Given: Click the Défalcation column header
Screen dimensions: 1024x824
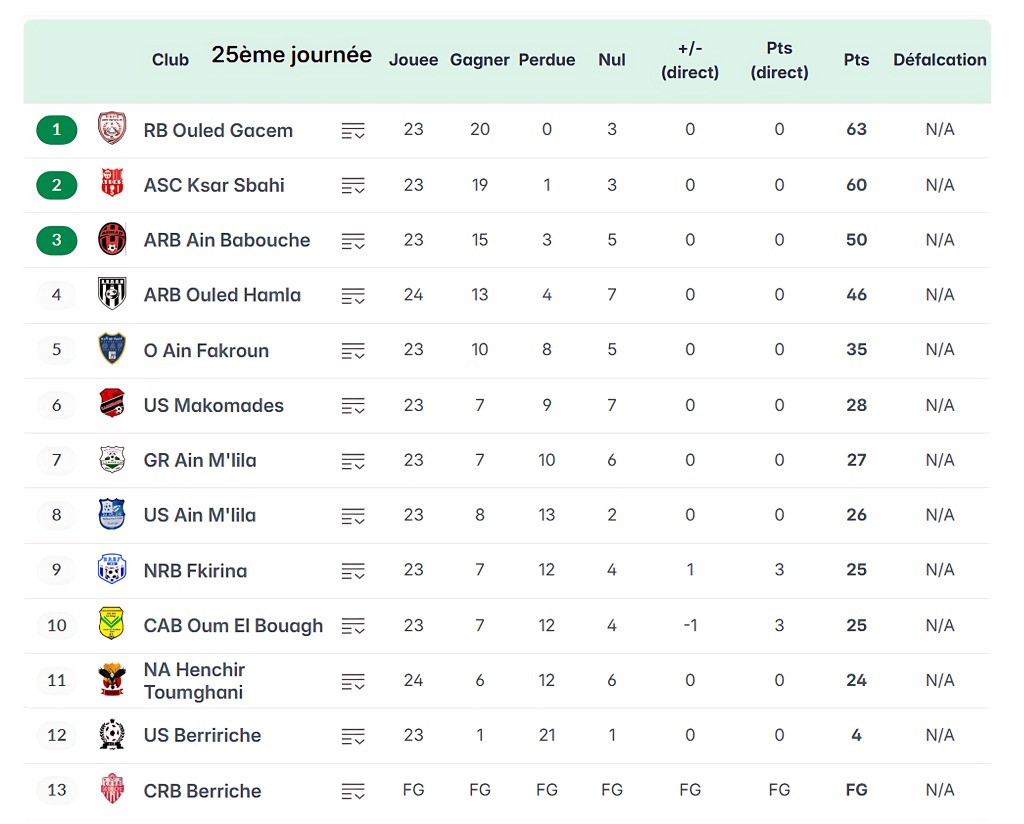Looking at the screenshot, I should (939, 60).
